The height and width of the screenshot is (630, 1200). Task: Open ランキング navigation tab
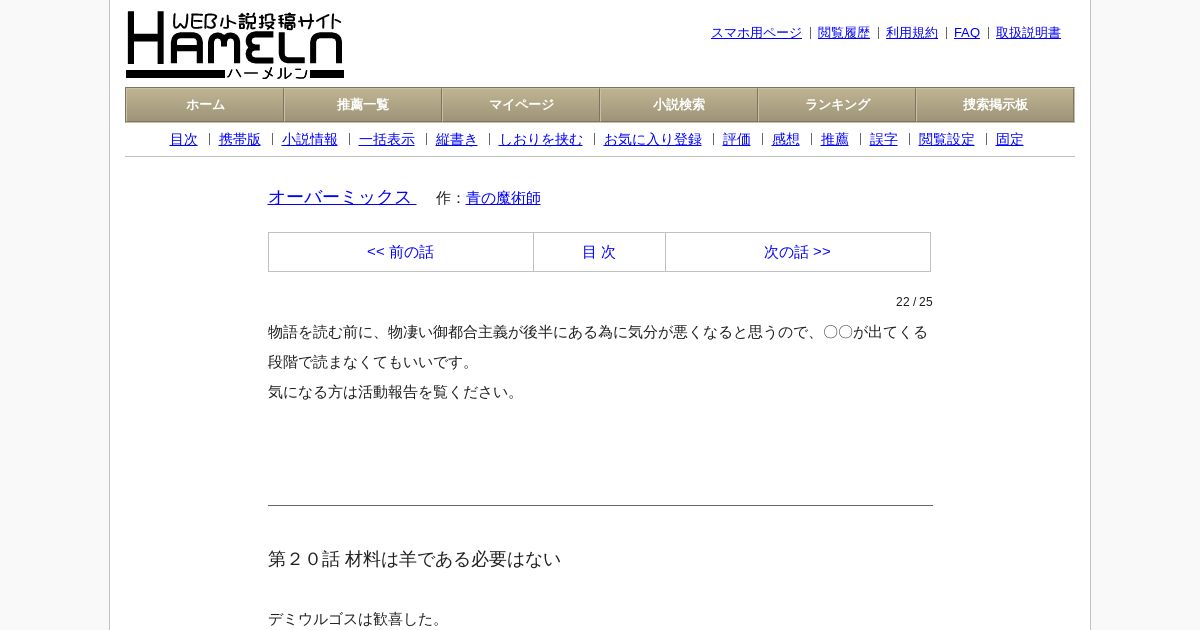click(x=837, y=105)
